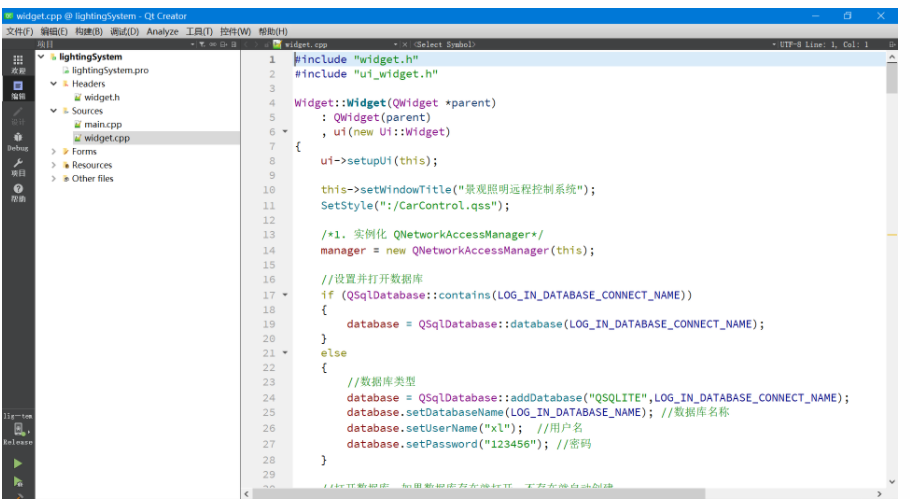Viewport: 910px width, 499px height.
Task: Click the split editor icon at far right
Action: click(892, 44)
